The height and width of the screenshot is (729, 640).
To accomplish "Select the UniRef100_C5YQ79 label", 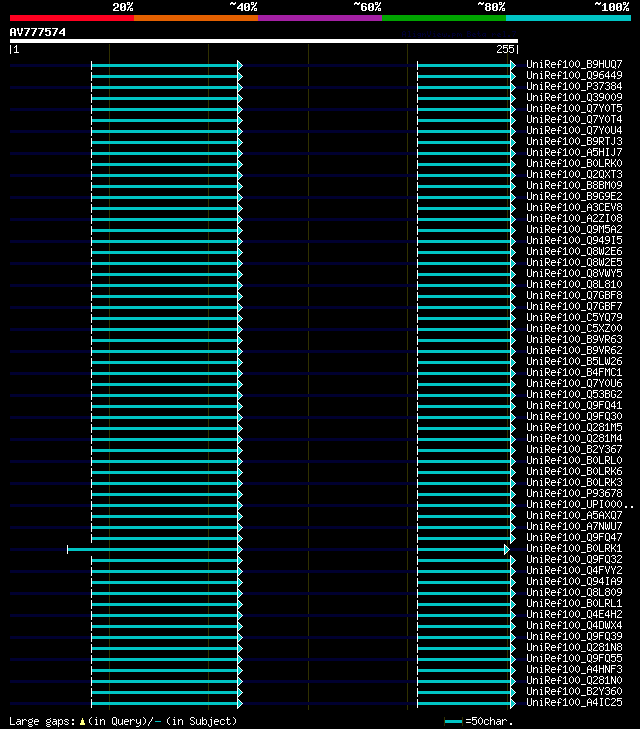I will (574, 317).
